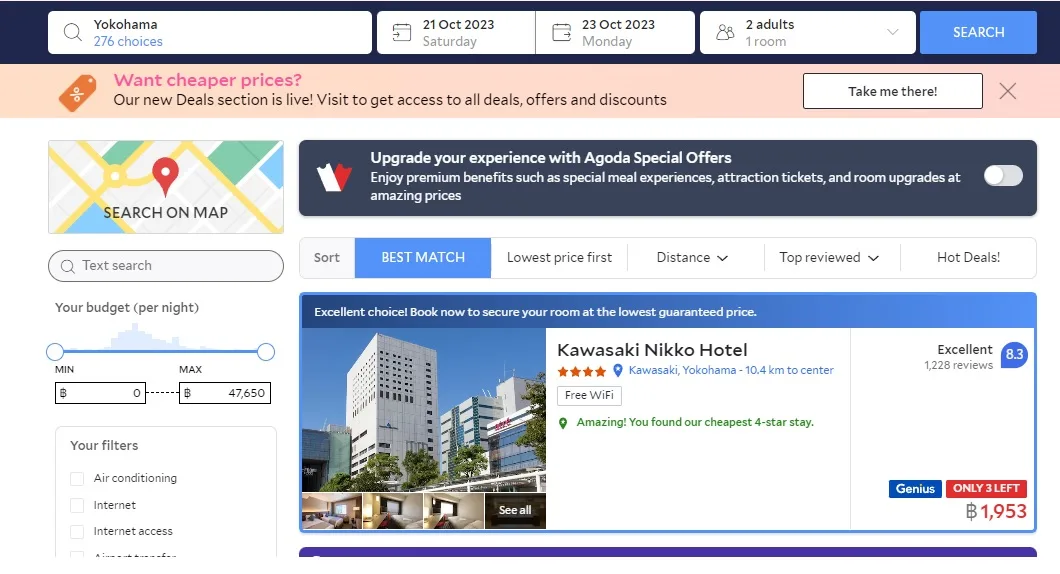The height and width of the screenshot is (574, 1060).
Task: Click the main Kawasaki Nikko Hotel photo
Action: click(424, 410)
